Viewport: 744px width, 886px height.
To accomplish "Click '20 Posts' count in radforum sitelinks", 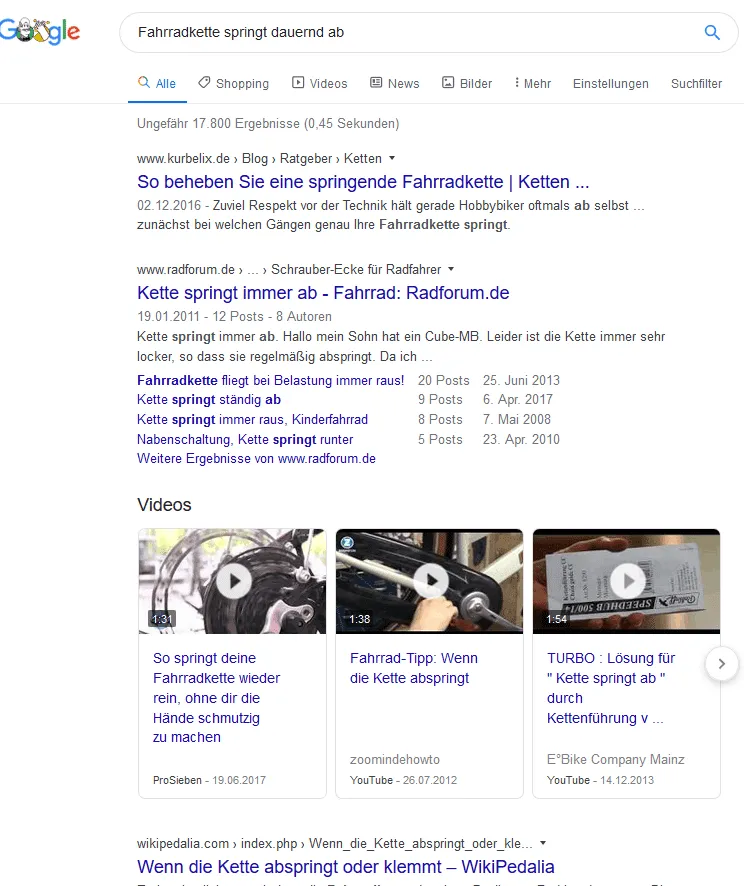I will pyautogui.click(x=443, y=380).
